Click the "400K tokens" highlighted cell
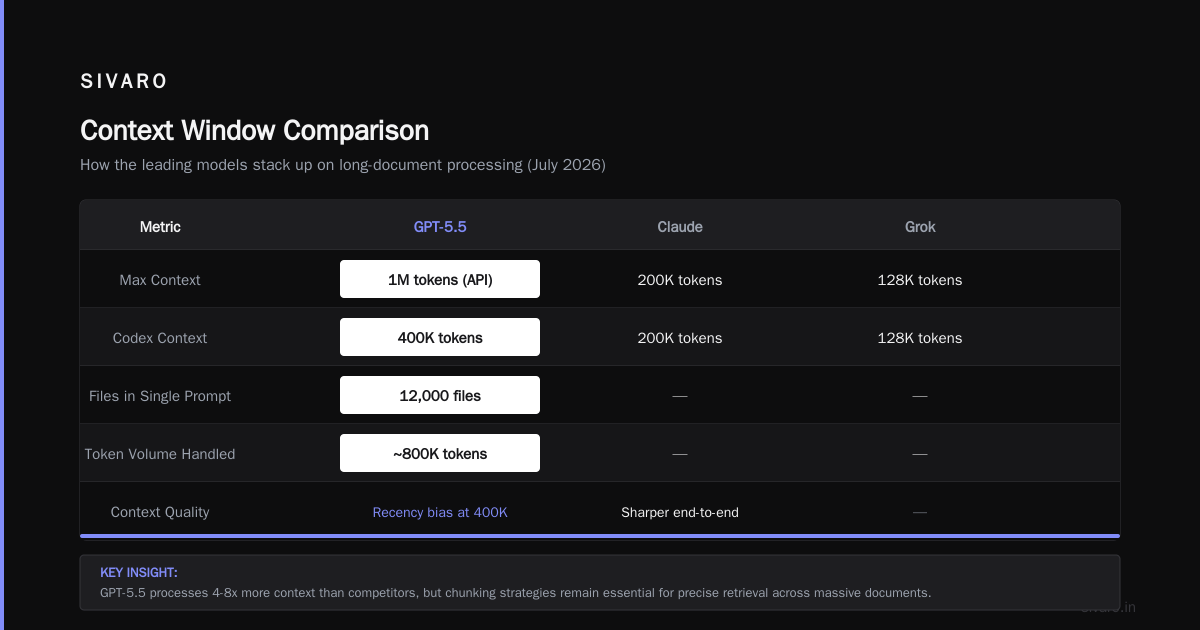The height and width of the screenshot is (630, 1200). (440, 337)
